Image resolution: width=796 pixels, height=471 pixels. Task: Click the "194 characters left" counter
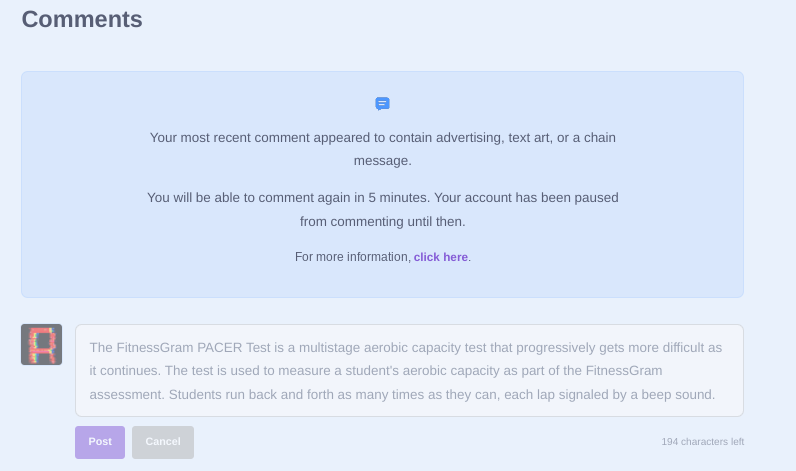click(x=702, y=441)
